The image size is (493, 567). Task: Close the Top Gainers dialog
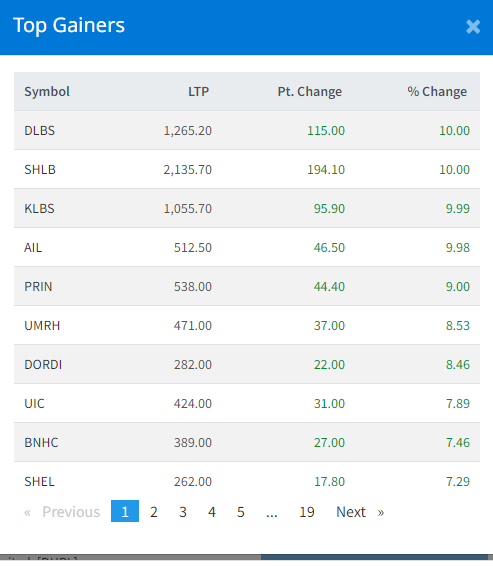click(x=473, y=27)
